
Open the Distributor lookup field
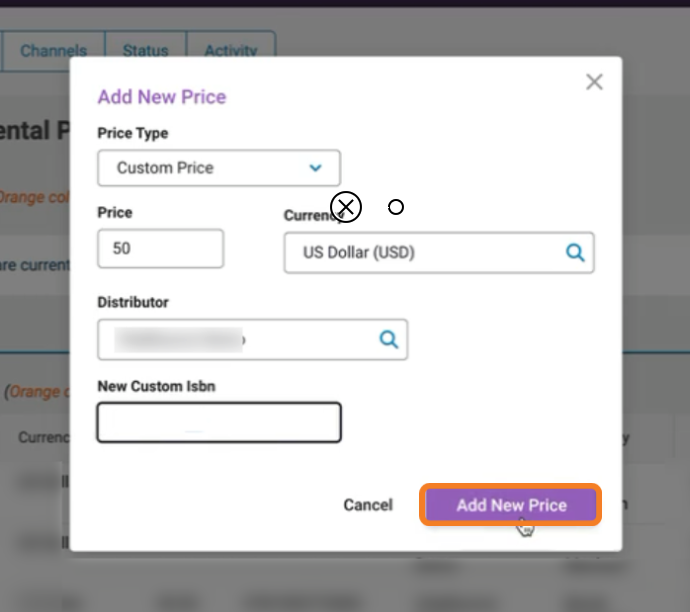coord(253,339)
